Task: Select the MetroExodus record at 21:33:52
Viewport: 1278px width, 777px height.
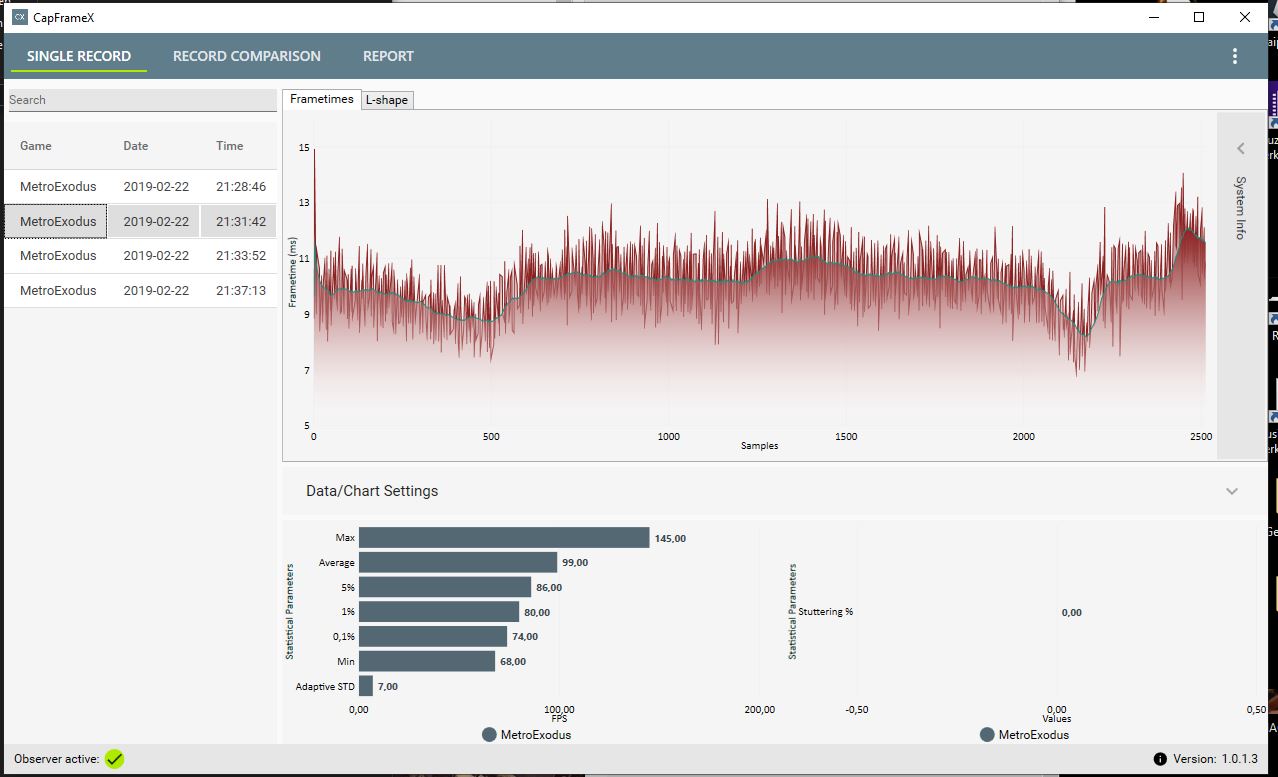Action: [x=141, y=256]
